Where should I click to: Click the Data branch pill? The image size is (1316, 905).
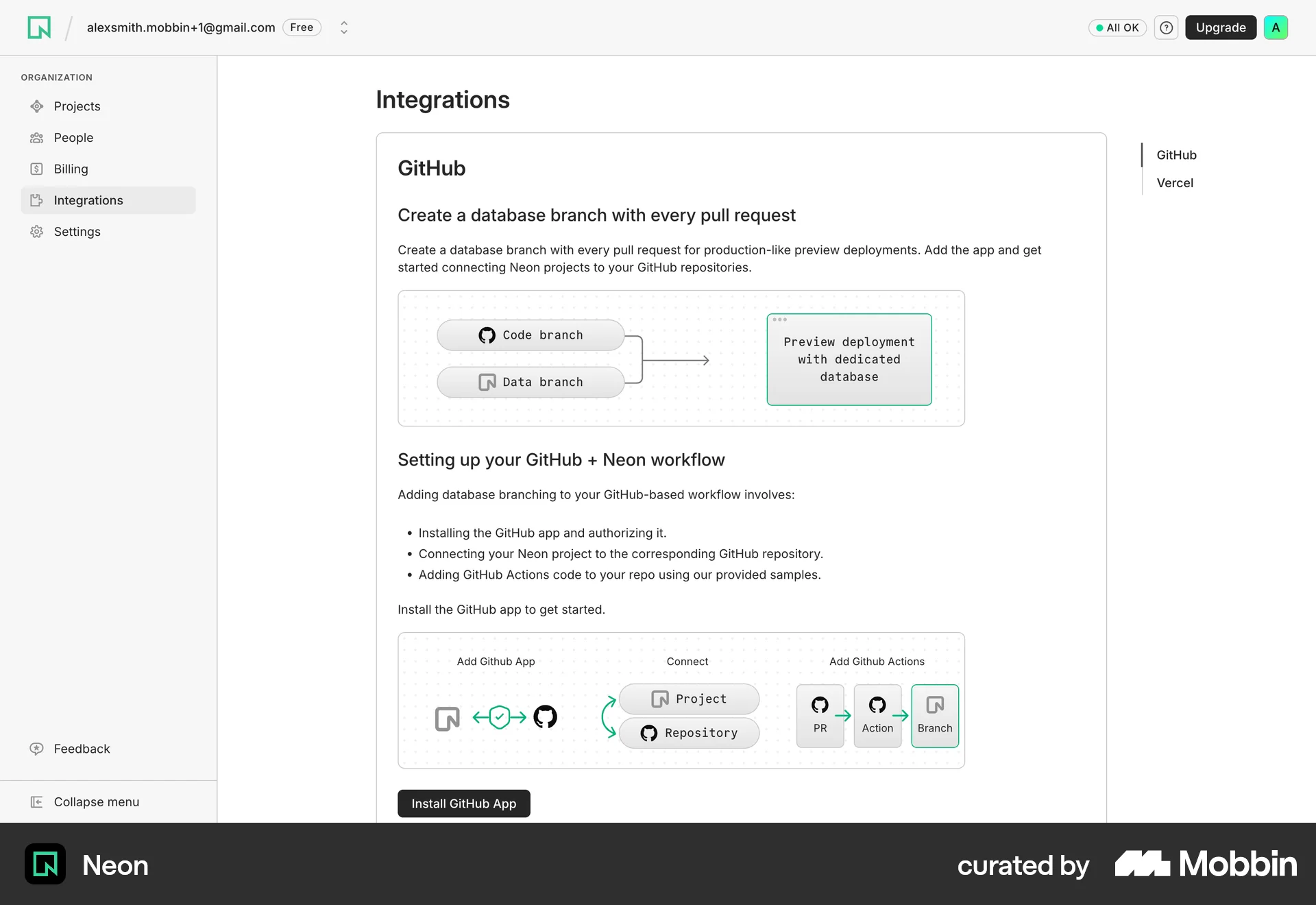pos(531,382)
